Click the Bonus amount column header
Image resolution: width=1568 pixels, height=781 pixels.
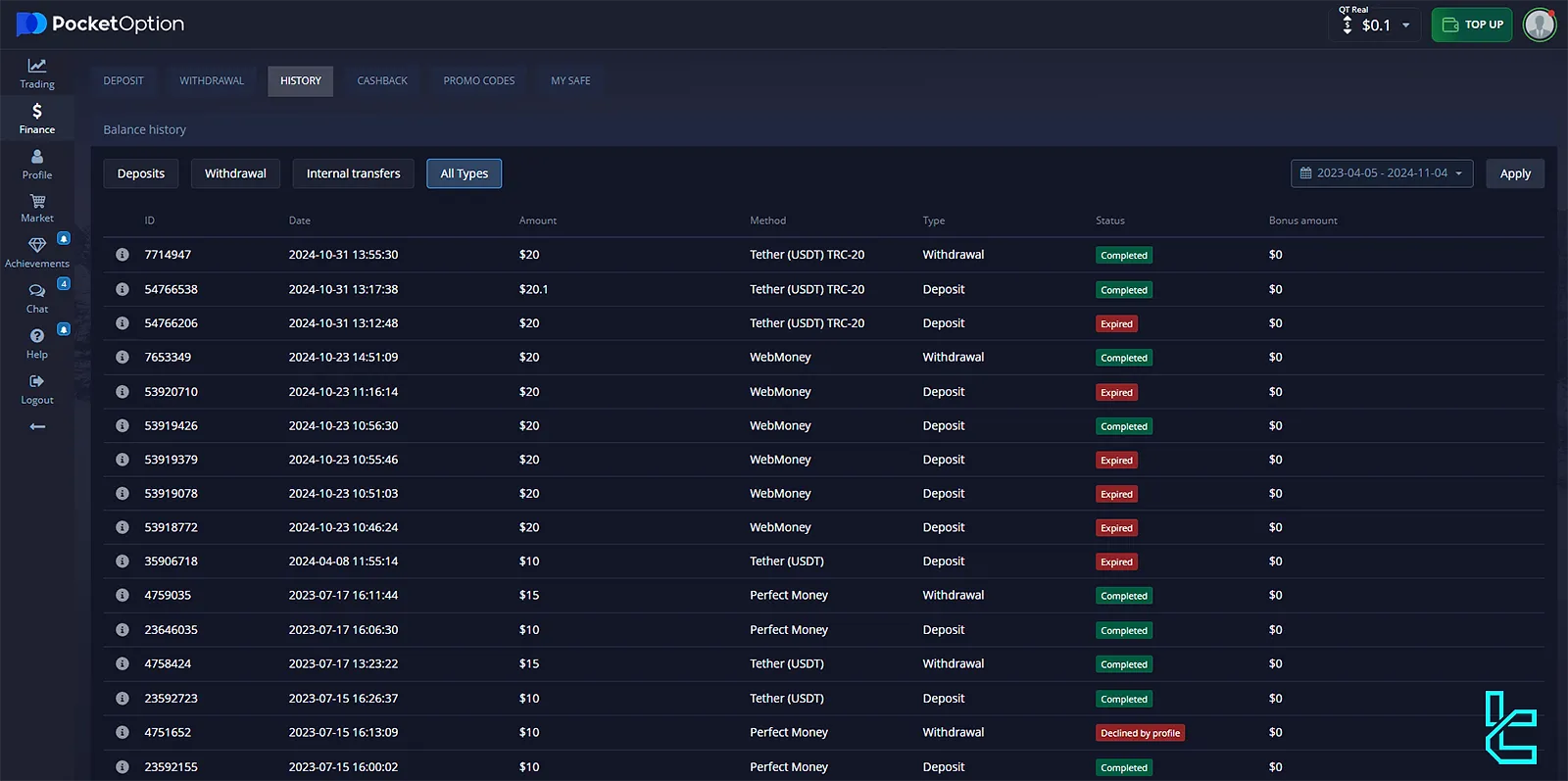1302,220
